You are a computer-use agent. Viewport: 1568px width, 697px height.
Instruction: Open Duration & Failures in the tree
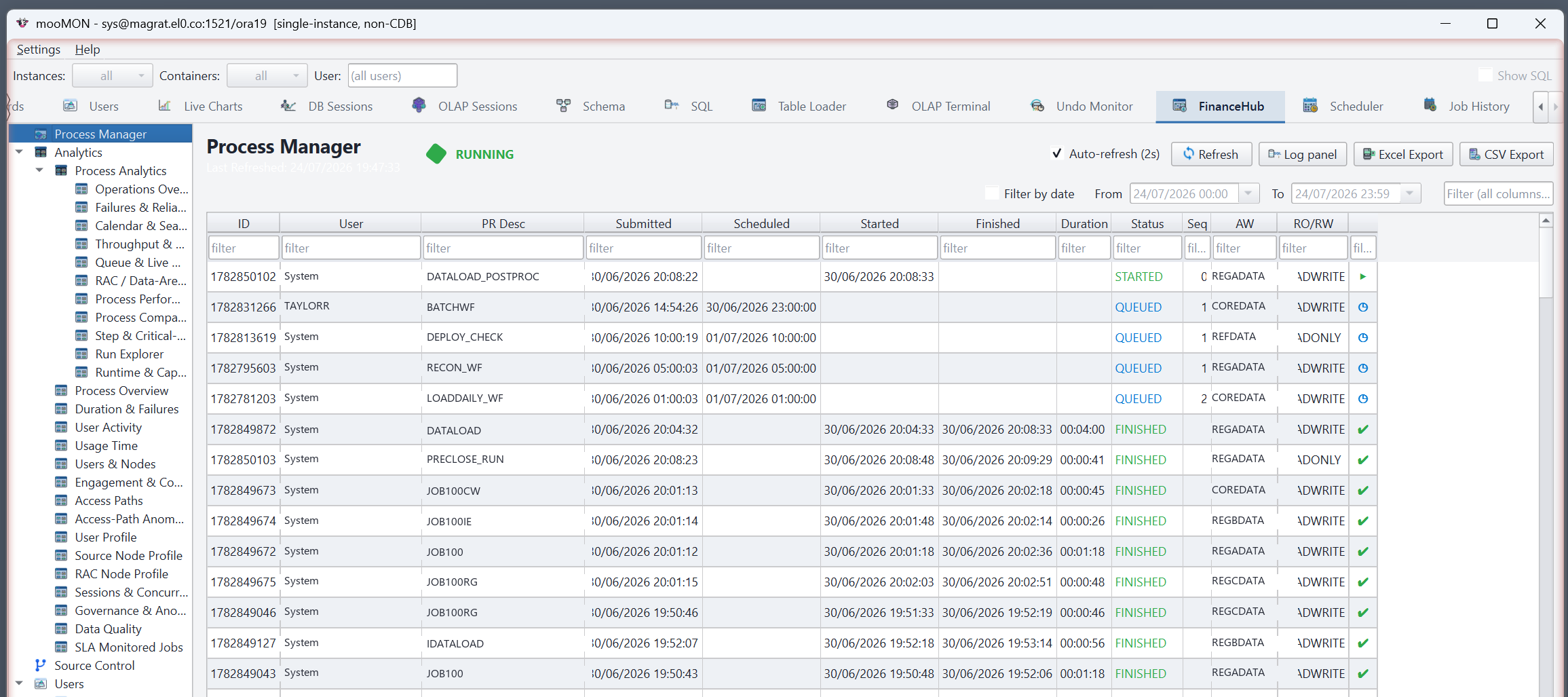126,409
